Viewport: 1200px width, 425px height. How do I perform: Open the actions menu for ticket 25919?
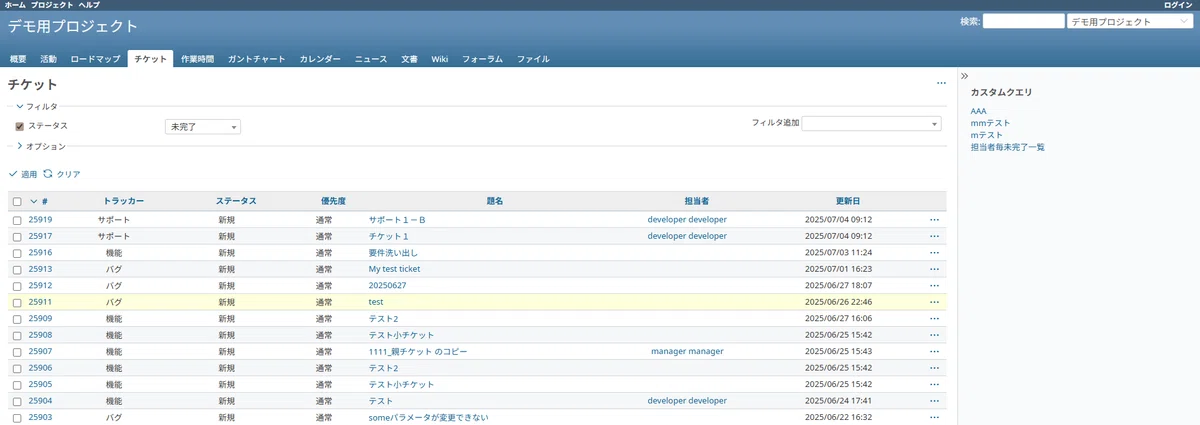click(935, 219)
